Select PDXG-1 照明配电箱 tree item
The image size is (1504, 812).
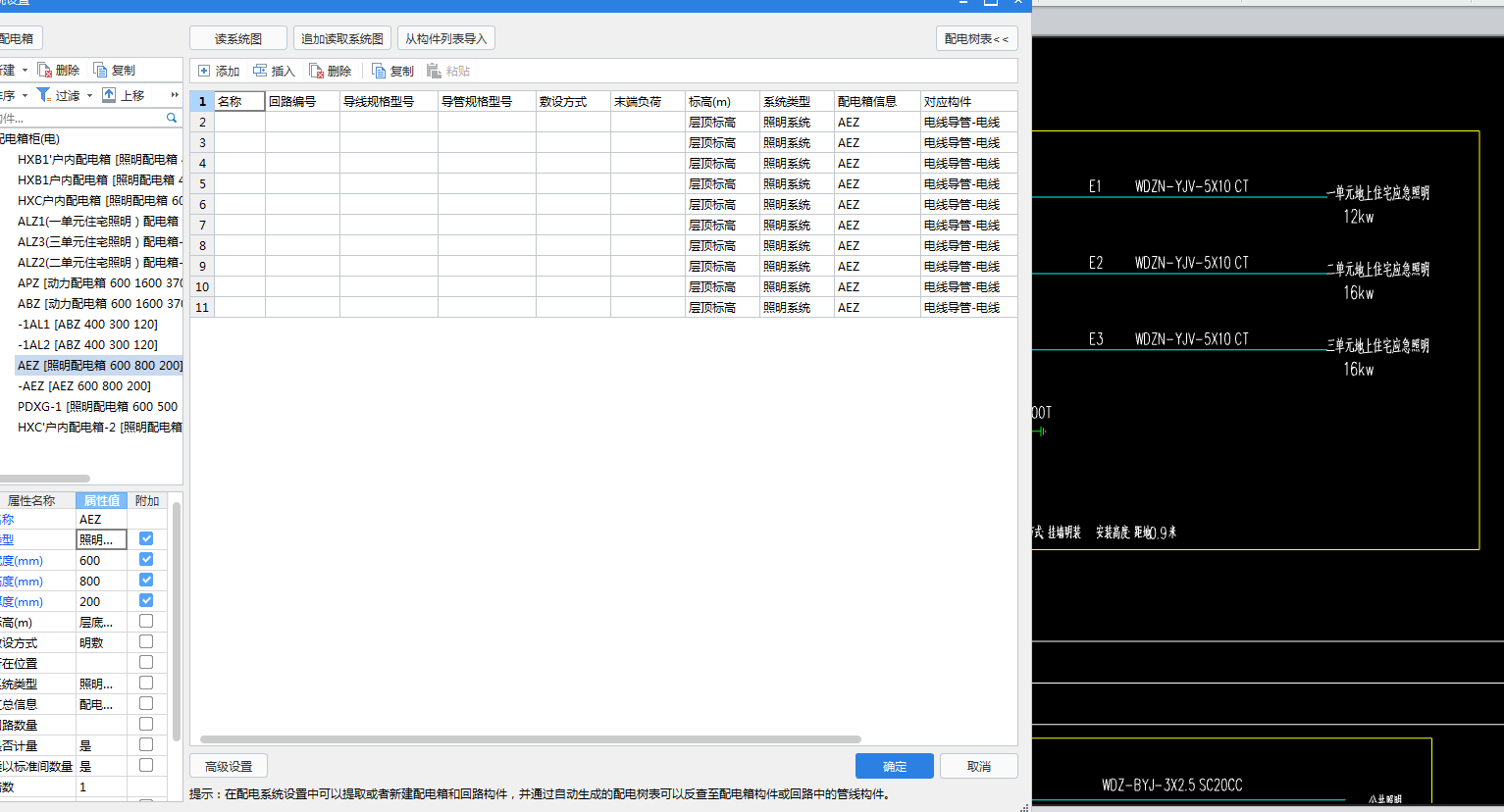[98, 406]
